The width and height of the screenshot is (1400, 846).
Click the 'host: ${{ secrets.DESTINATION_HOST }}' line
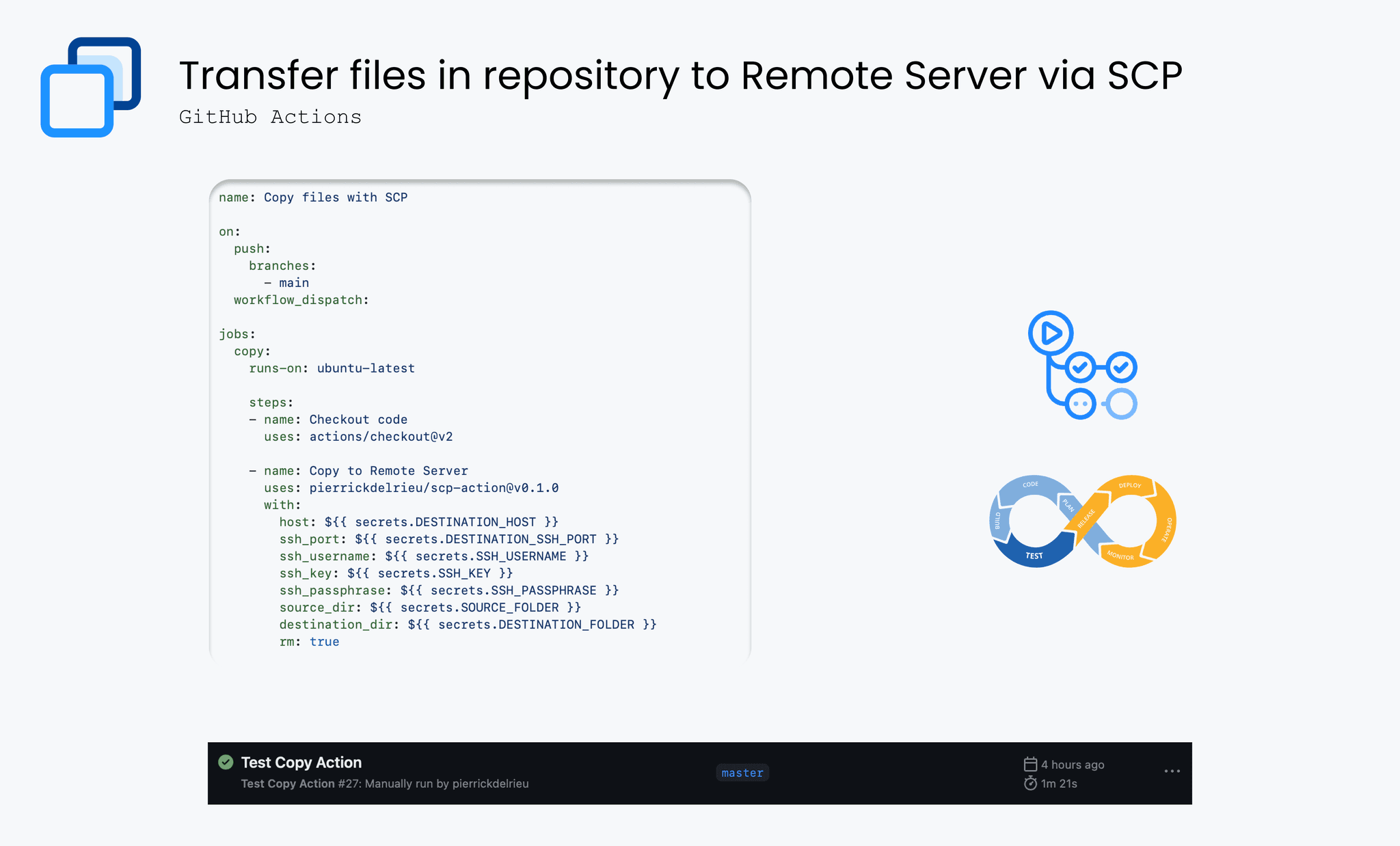coord(419,522)
